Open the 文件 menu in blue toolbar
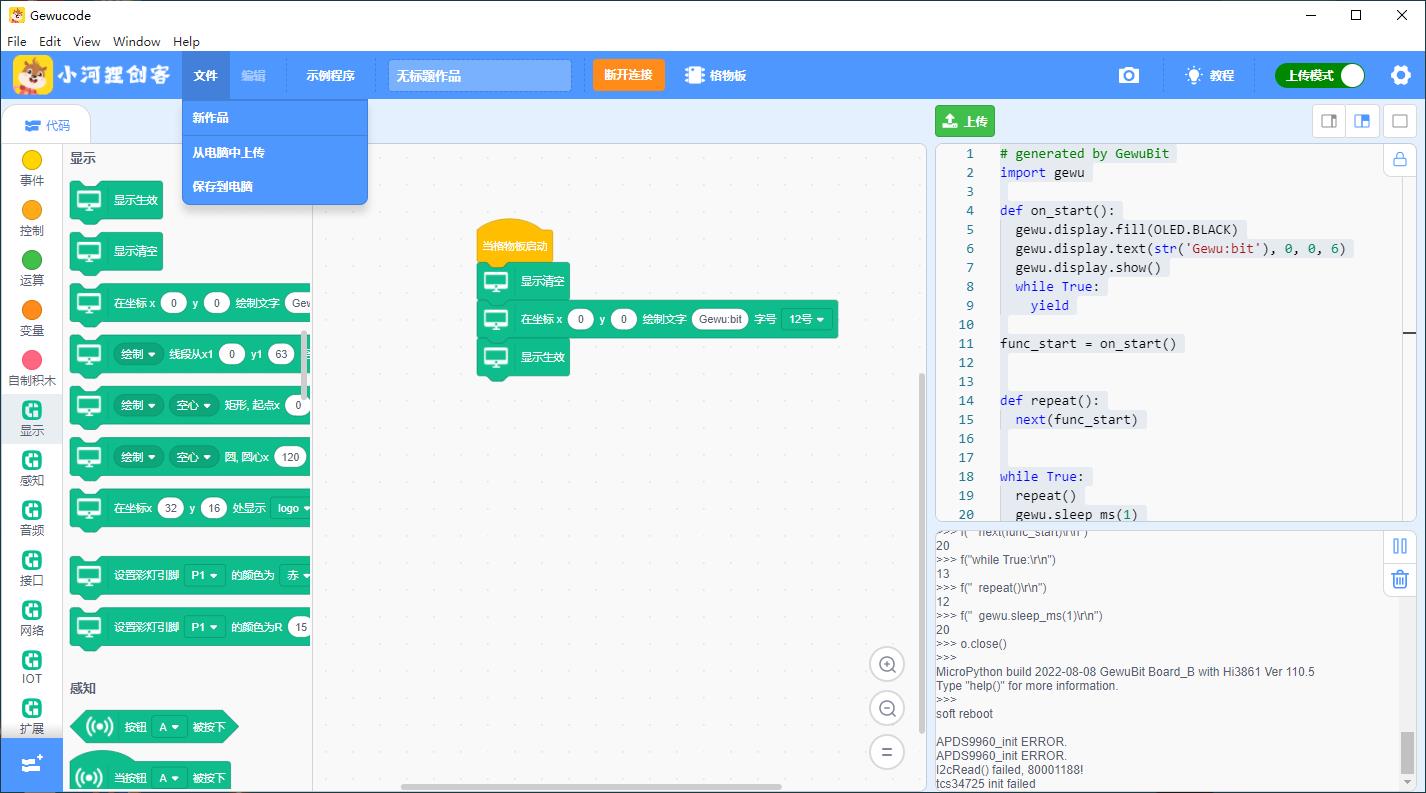Screen dimensions: 1426x793 point(205,76)
